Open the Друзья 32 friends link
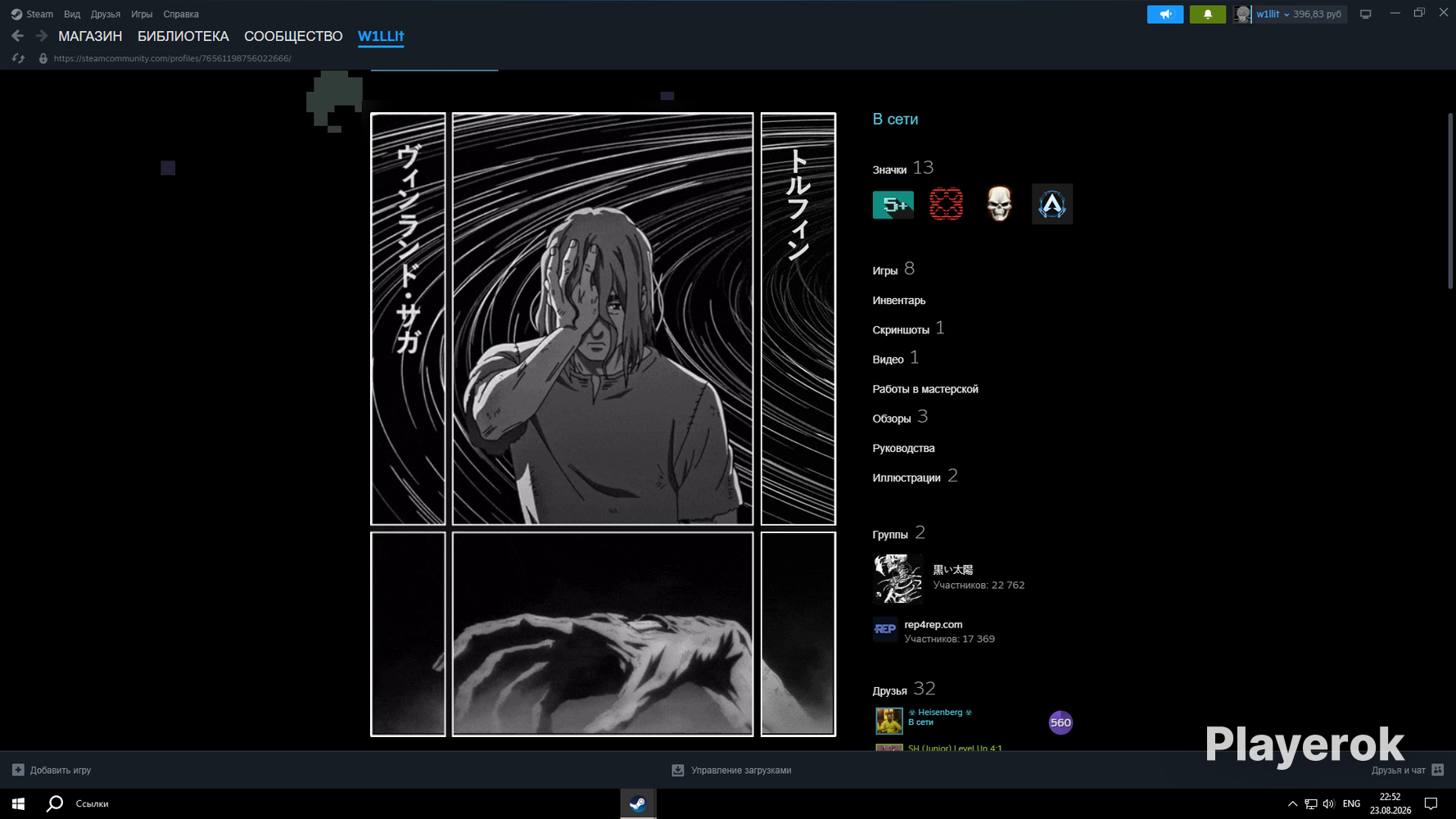The height and width of the screenshot is (819, 1456). [904, 689]
